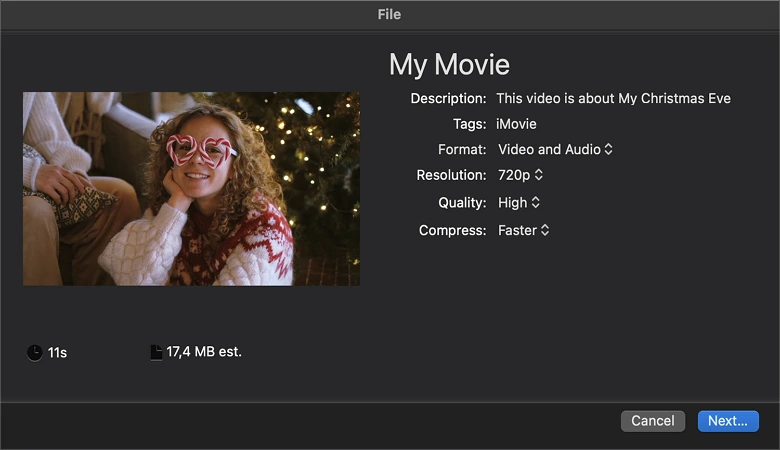
Task: Click the 11s duration value
Action: tap(57, 353)
